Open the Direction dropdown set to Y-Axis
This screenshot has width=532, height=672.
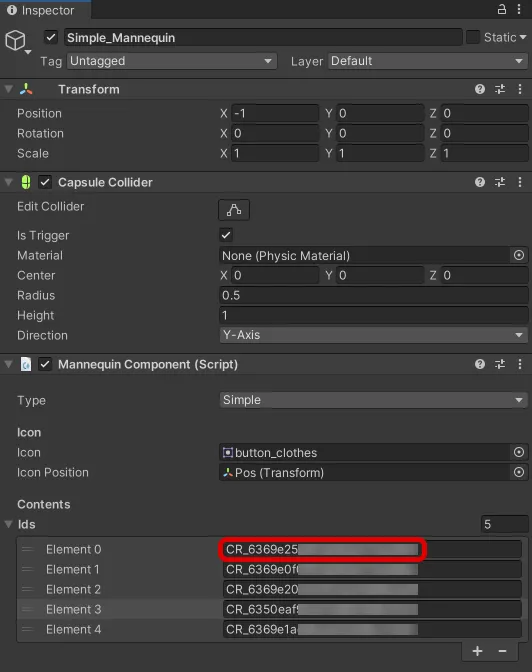(373, 335)
